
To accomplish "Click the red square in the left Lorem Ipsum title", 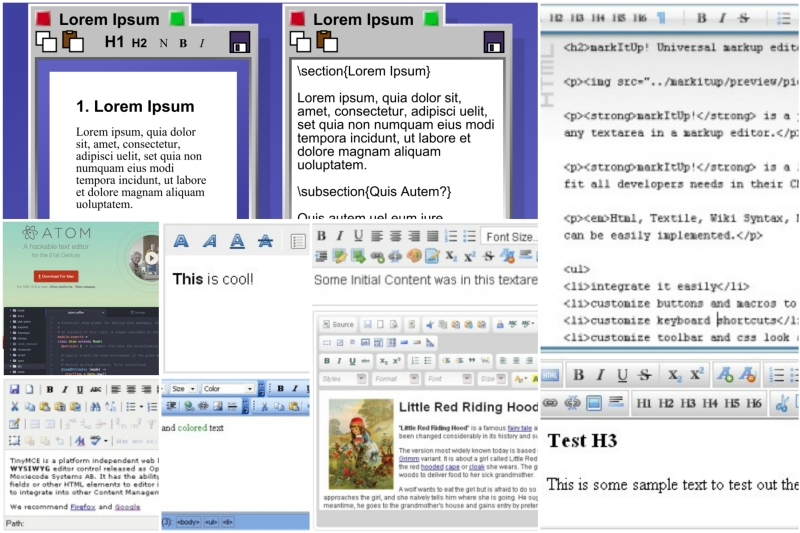I will pos(43,19).
